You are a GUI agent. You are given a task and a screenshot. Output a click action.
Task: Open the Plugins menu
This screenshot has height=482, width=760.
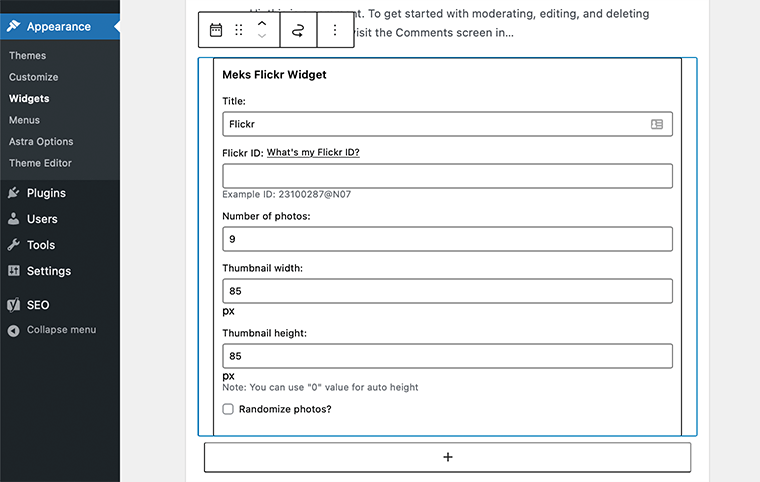[x=46, y=193]
